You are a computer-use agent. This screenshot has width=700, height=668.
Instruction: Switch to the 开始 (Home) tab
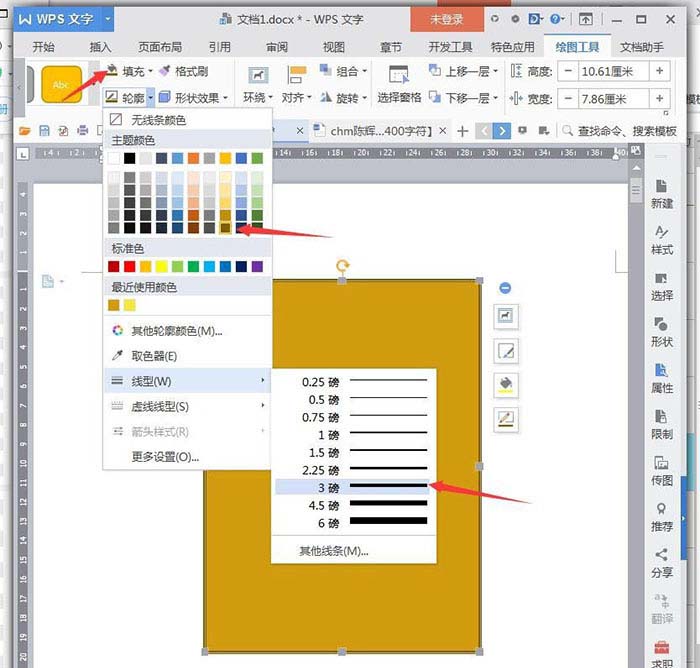click(43, 47)
